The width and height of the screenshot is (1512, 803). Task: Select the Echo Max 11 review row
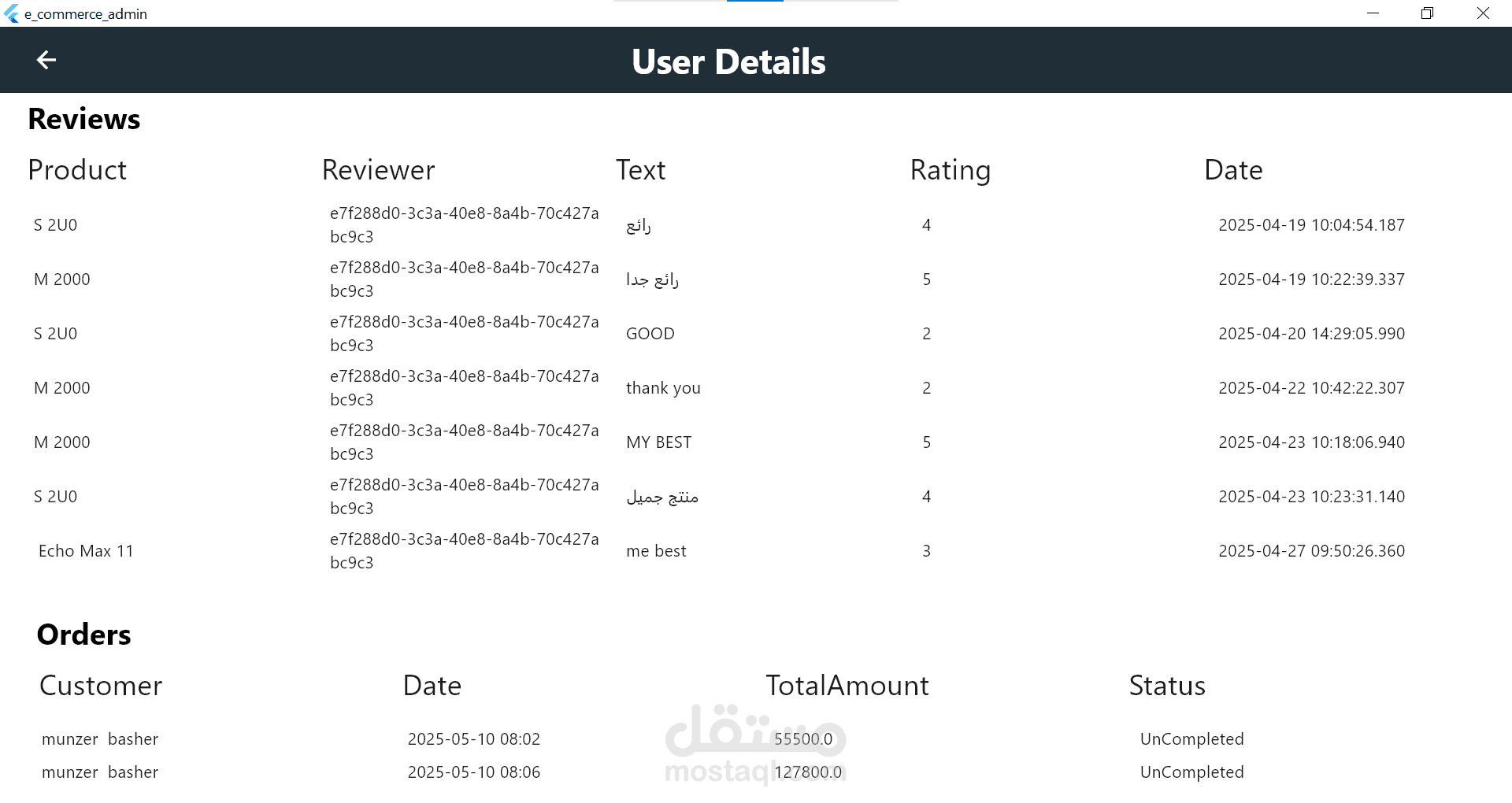click(756, 551)
